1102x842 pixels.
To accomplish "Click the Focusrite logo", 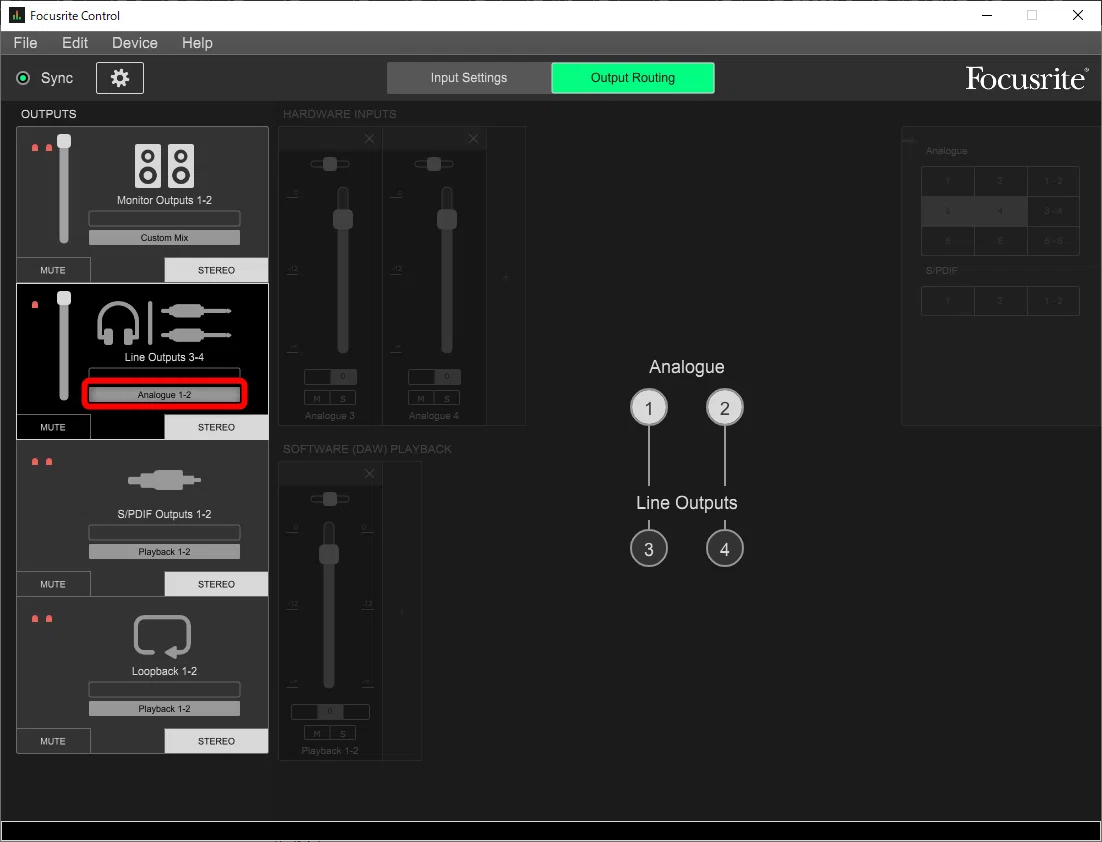I will point(1027,78).
